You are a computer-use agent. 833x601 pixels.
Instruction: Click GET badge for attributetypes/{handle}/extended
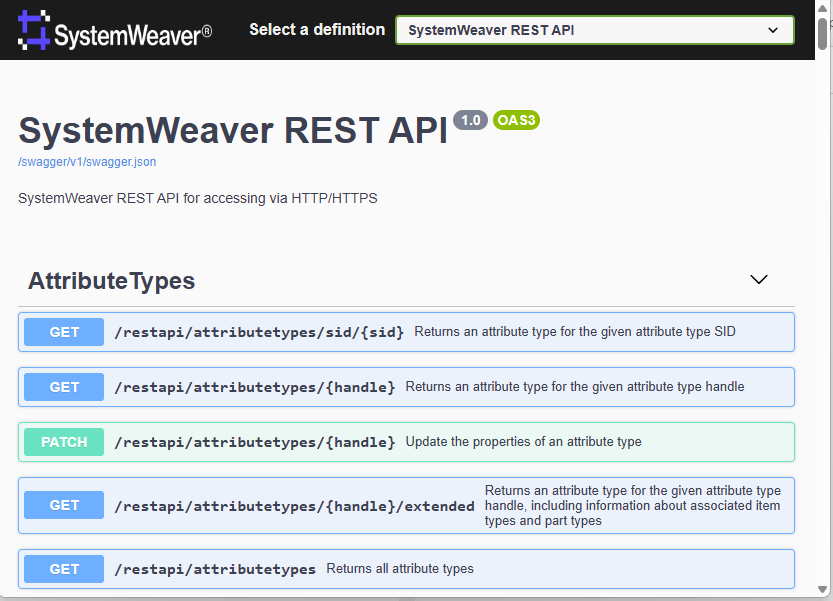pos(64,505)
